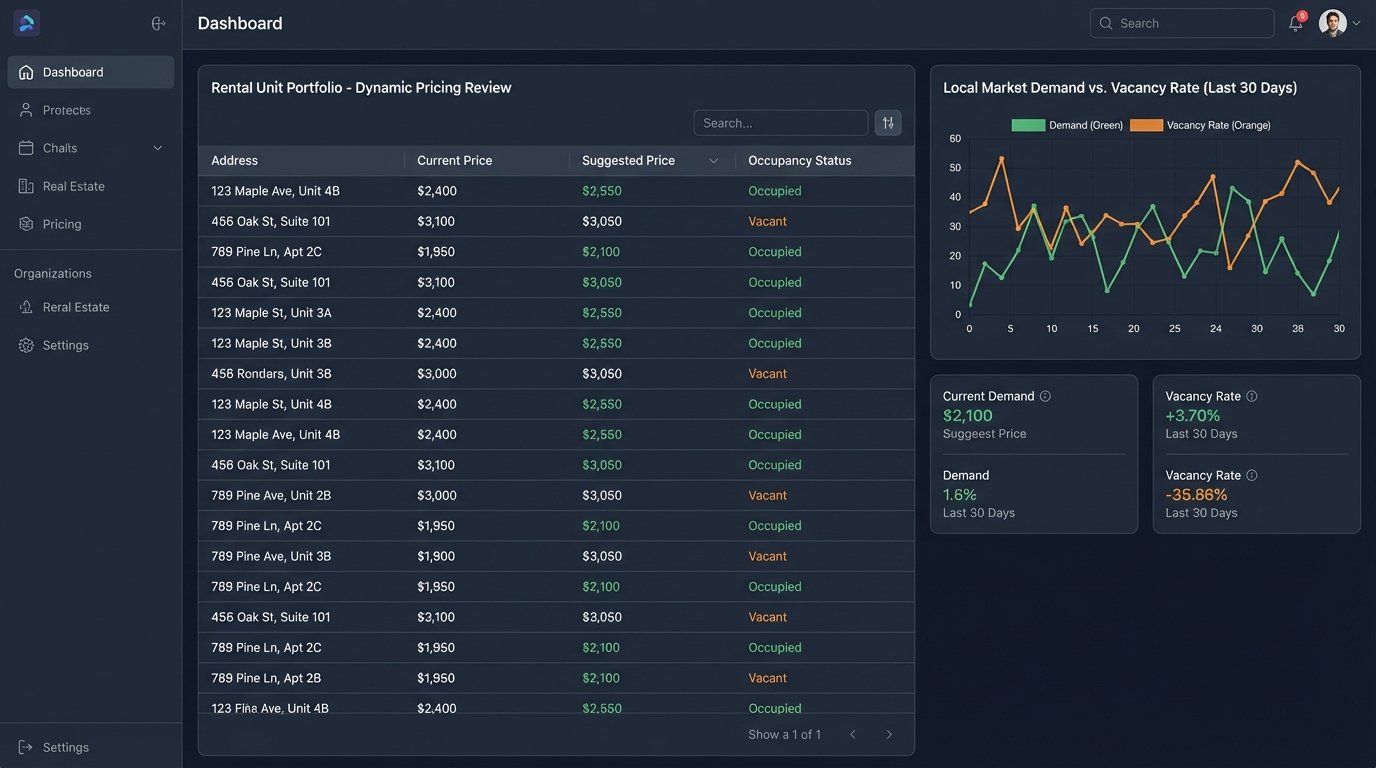This screenshot has width=1376, height=768.
Task: Toggle the Demand (Green) legend swatch
Action: [1027, 125]
